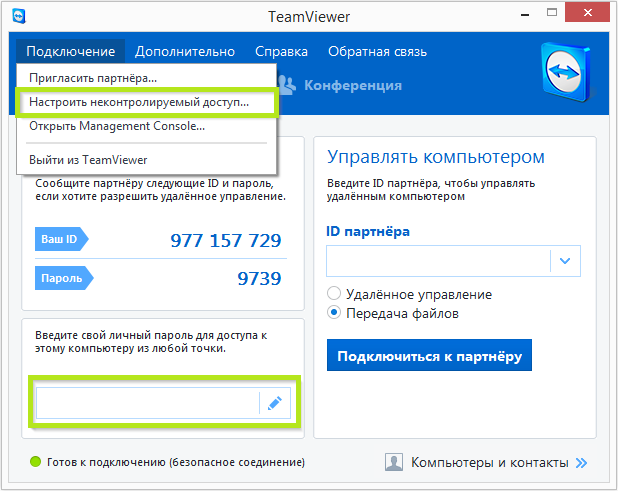Screen dimensions: 618x491
Task: Click the Конференция people icon
Action: 287,85
